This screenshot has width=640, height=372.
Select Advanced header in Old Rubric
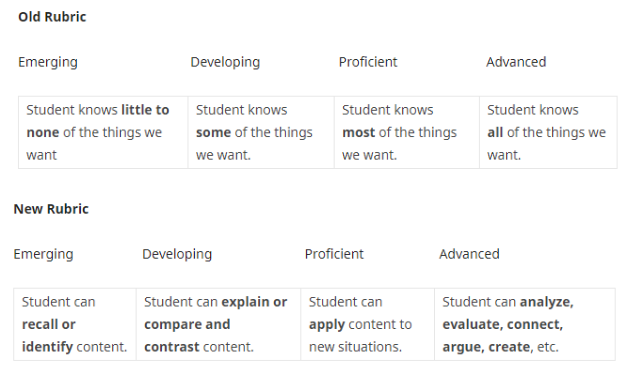click(516, 62)
